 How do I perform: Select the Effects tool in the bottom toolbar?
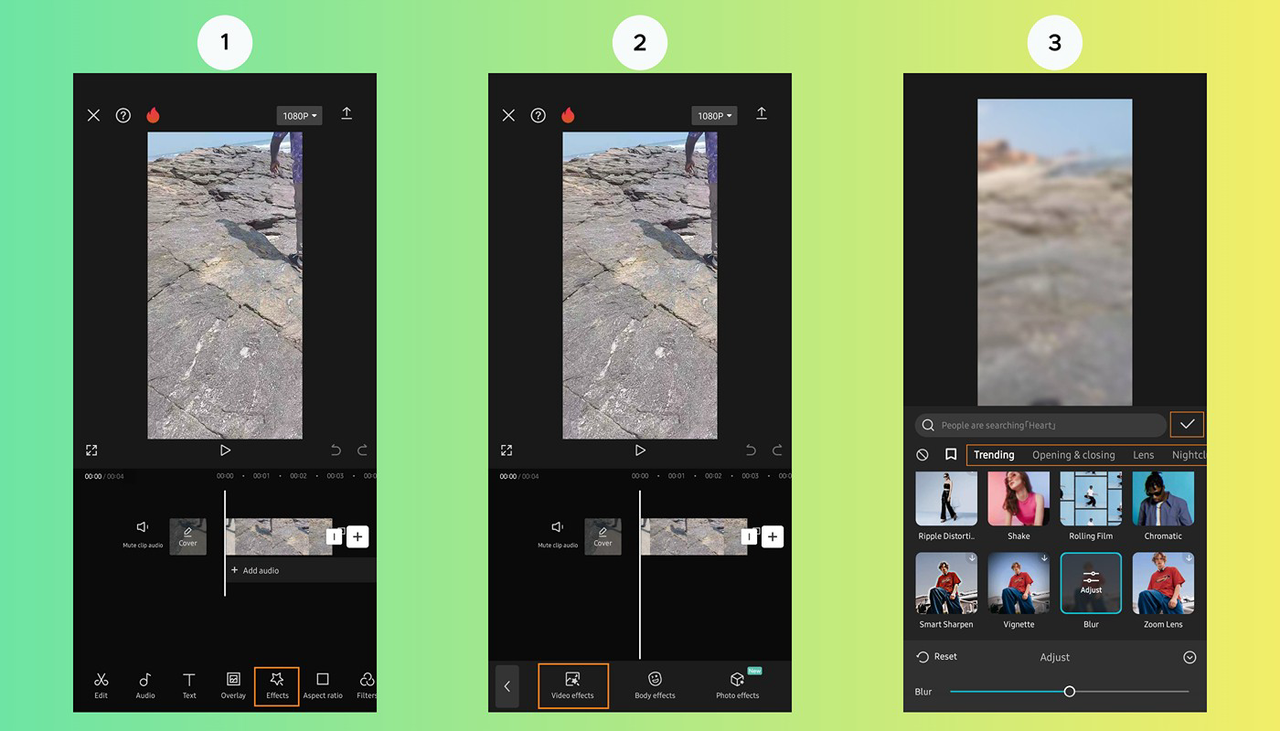click(x=276, y=686)
